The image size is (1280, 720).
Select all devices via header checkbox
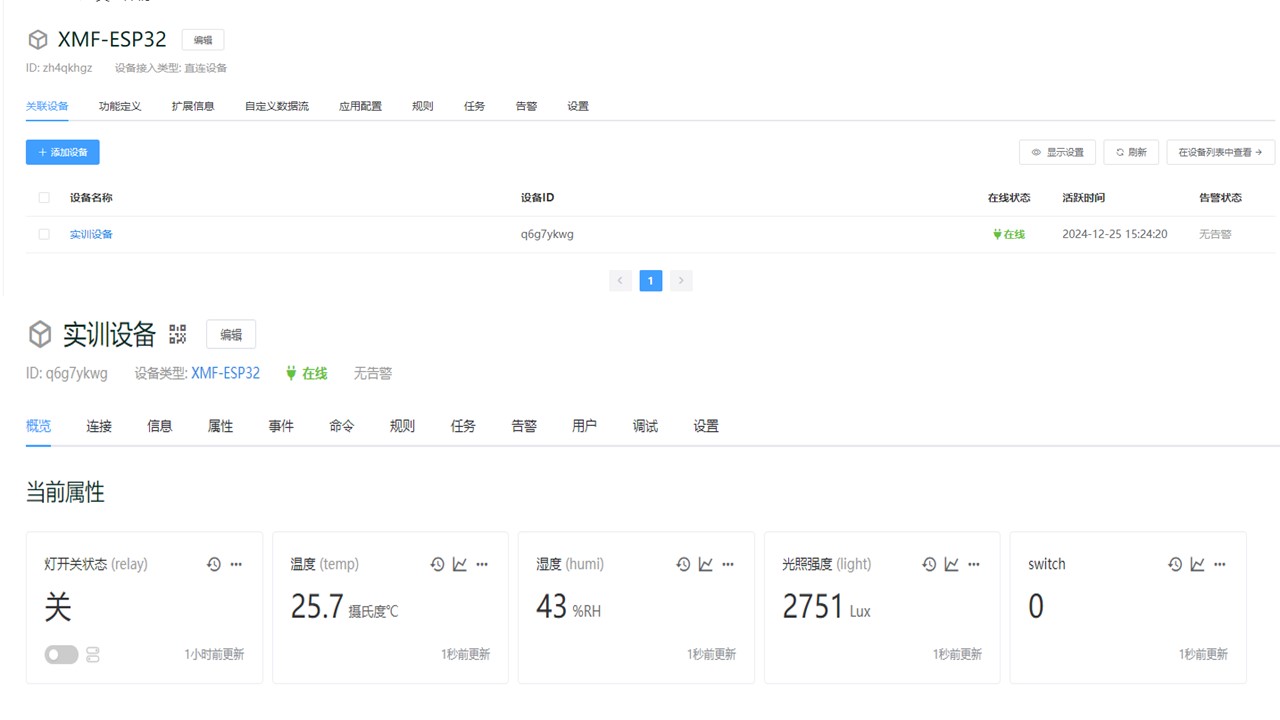(x=44, y=198)
